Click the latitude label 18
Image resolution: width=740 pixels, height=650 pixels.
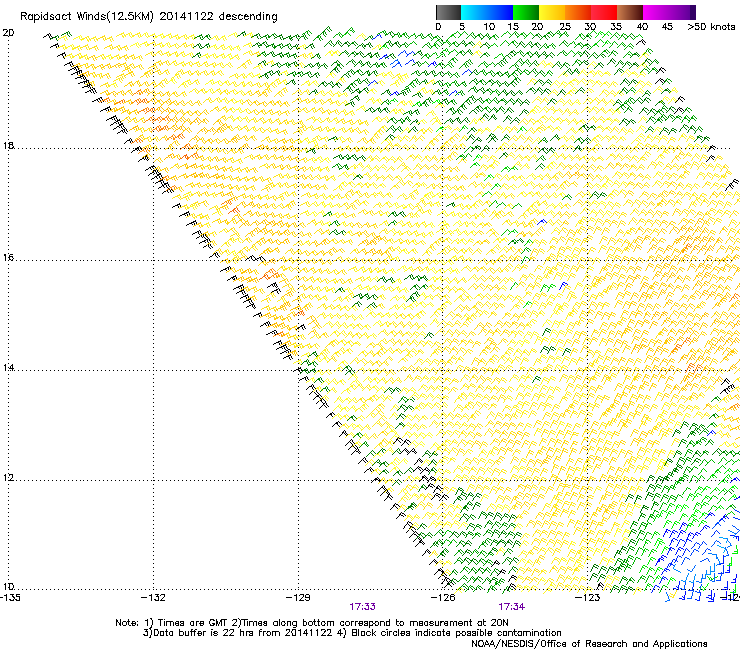[x=8, y=146]
